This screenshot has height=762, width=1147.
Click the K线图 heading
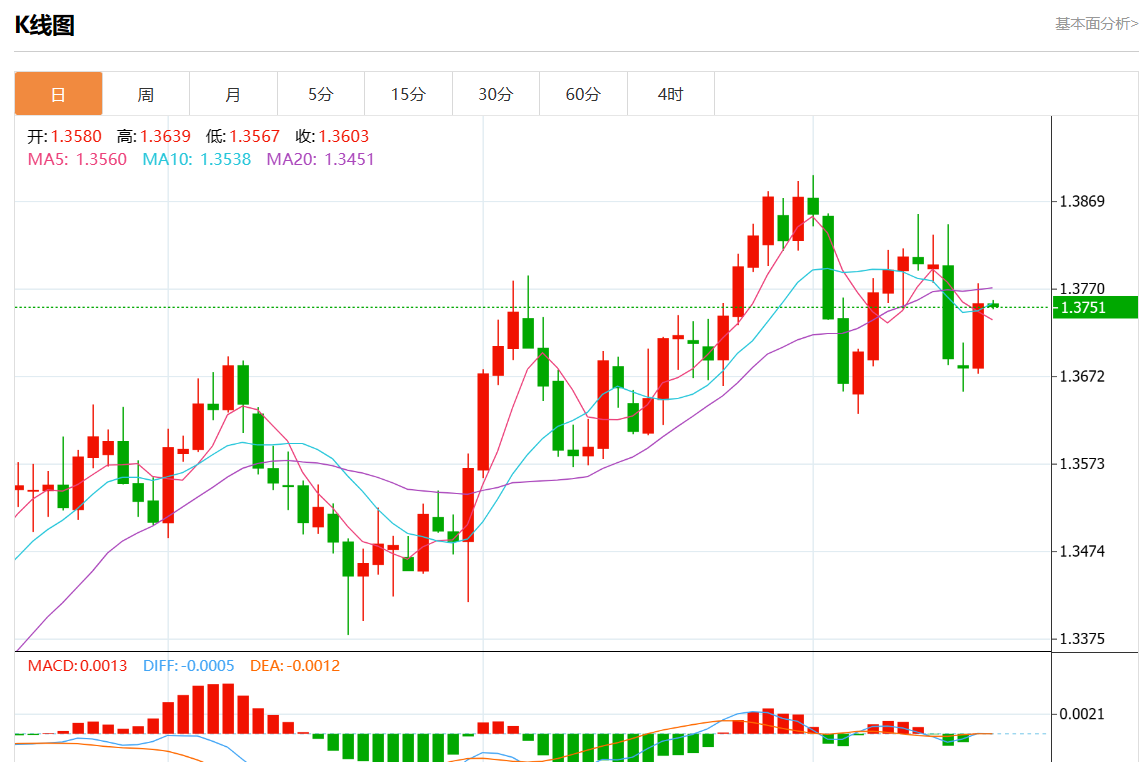pyautogui.click(x=45, y=26)
